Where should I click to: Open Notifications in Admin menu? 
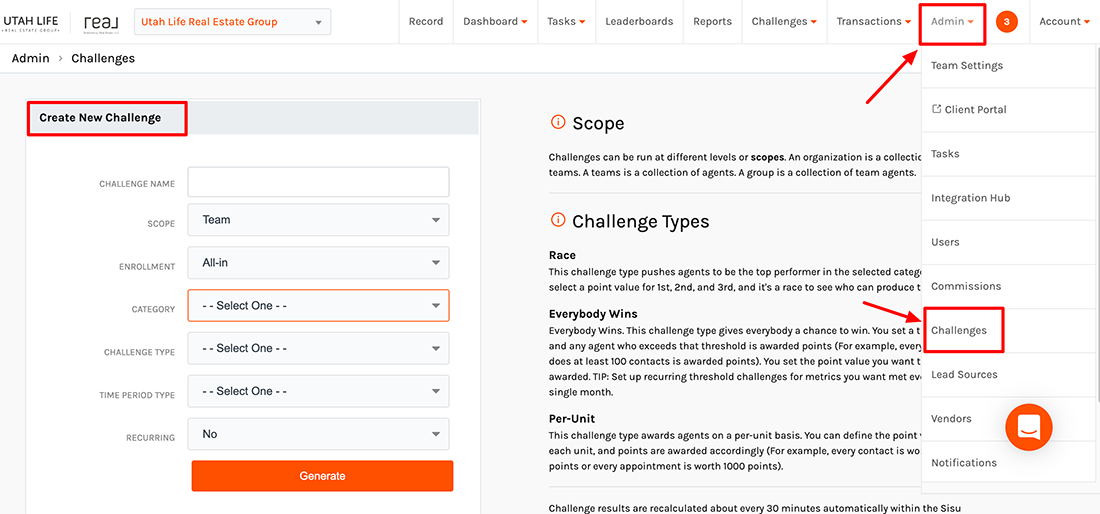pos(1008,463)
